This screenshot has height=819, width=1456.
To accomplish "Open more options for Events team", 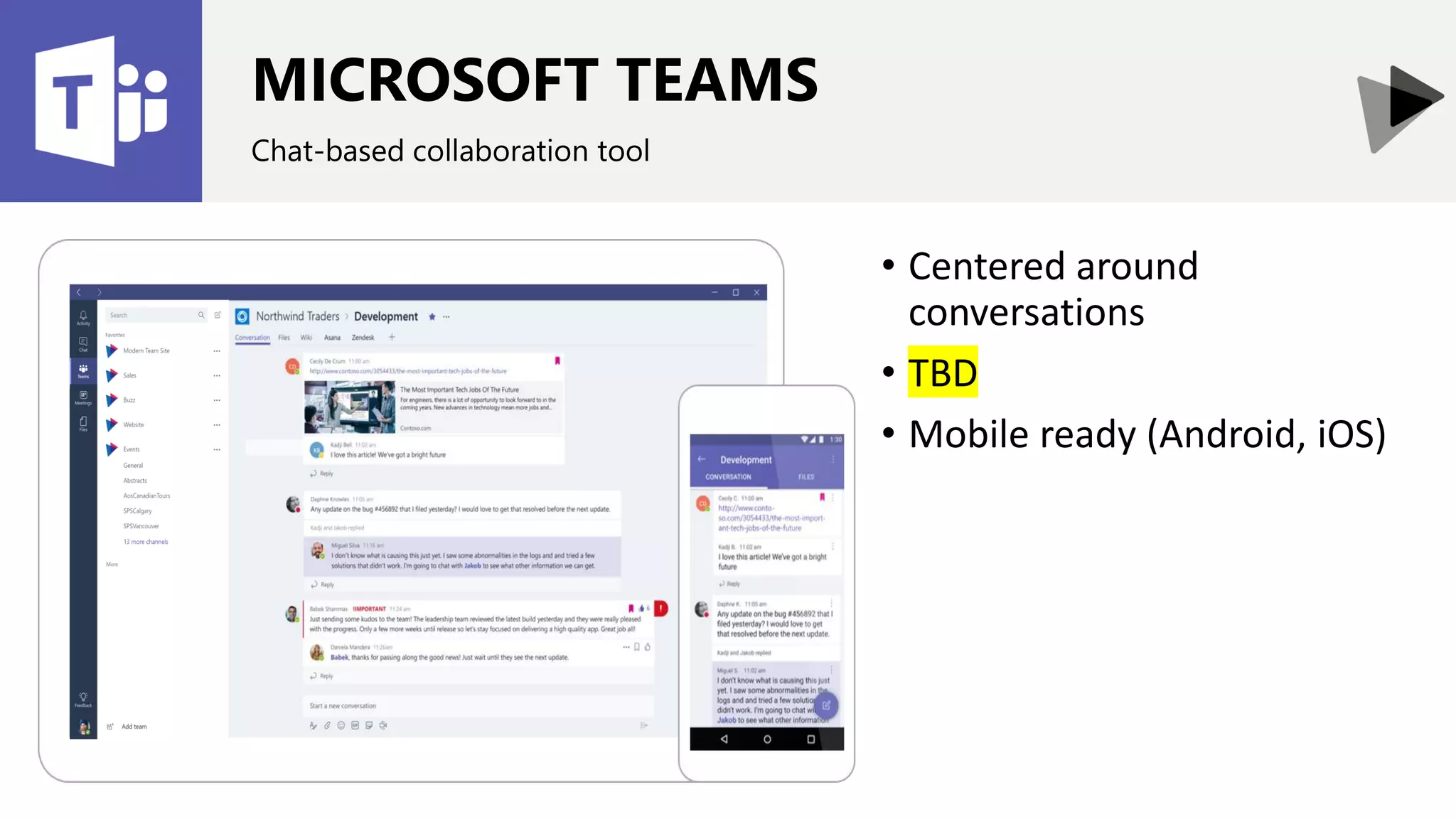I will coord(217,449).
